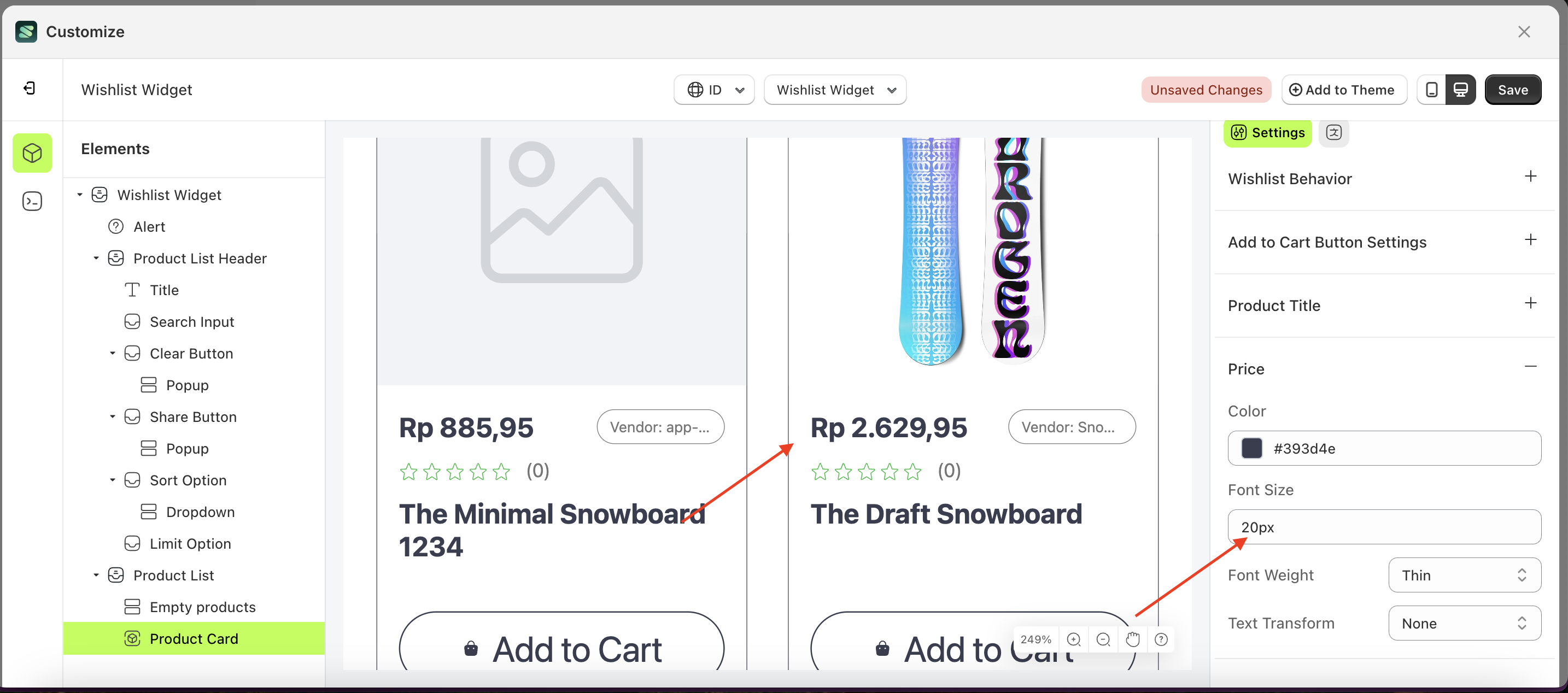Click the exit editor icon
This screenshot has height=693, width=1568.
(x=29, y=89)
